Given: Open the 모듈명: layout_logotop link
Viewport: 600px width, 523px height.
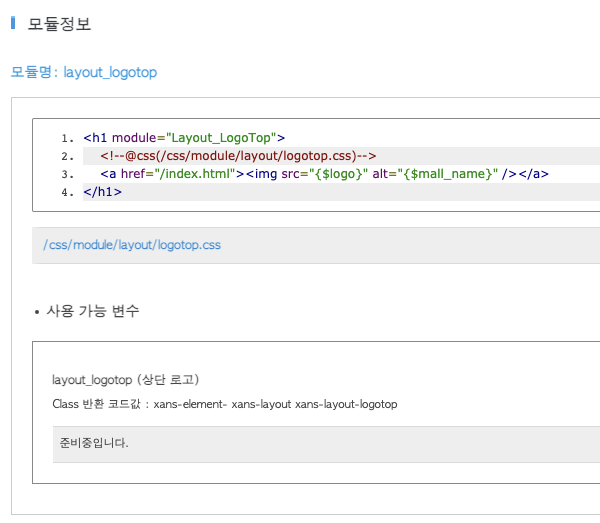Looking at the screenshot, I should point(84,72).
